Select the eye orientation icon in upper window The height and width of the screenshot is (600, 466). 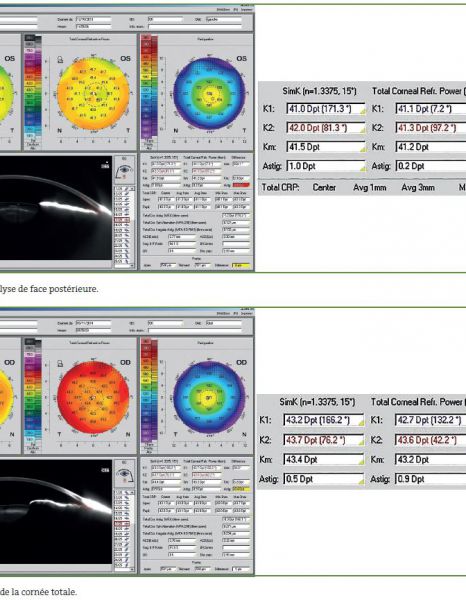coord(125,171)
